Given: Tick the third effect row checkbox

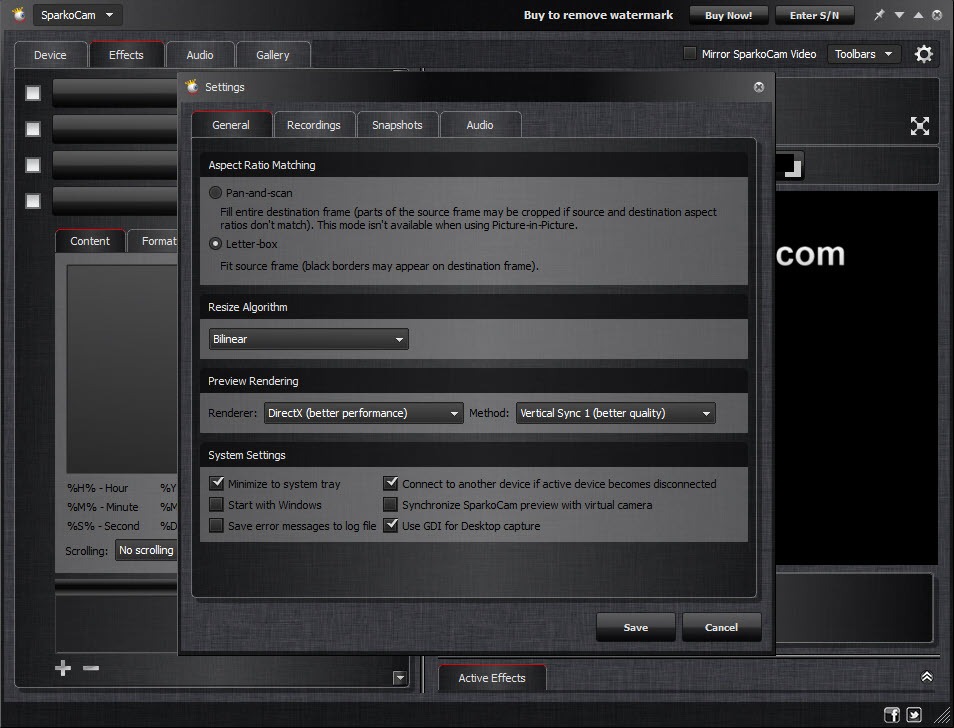Looking at the screenshot, I should (x=33, y=165).
